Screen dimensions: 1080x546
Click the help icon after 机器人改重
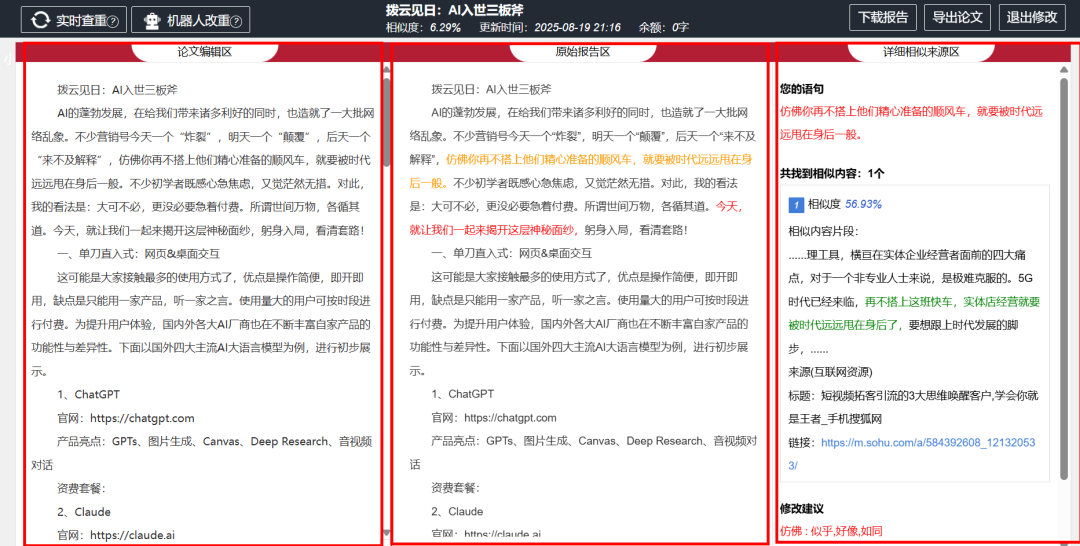click(x=236, y=21)
